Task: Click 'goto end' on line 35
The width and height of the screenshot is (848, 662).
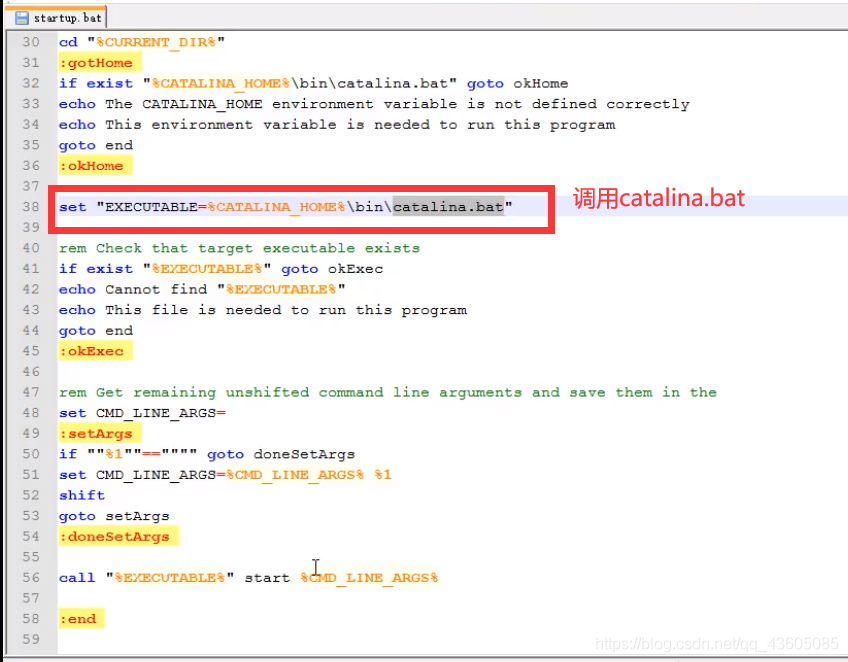Action: point(96,145)
